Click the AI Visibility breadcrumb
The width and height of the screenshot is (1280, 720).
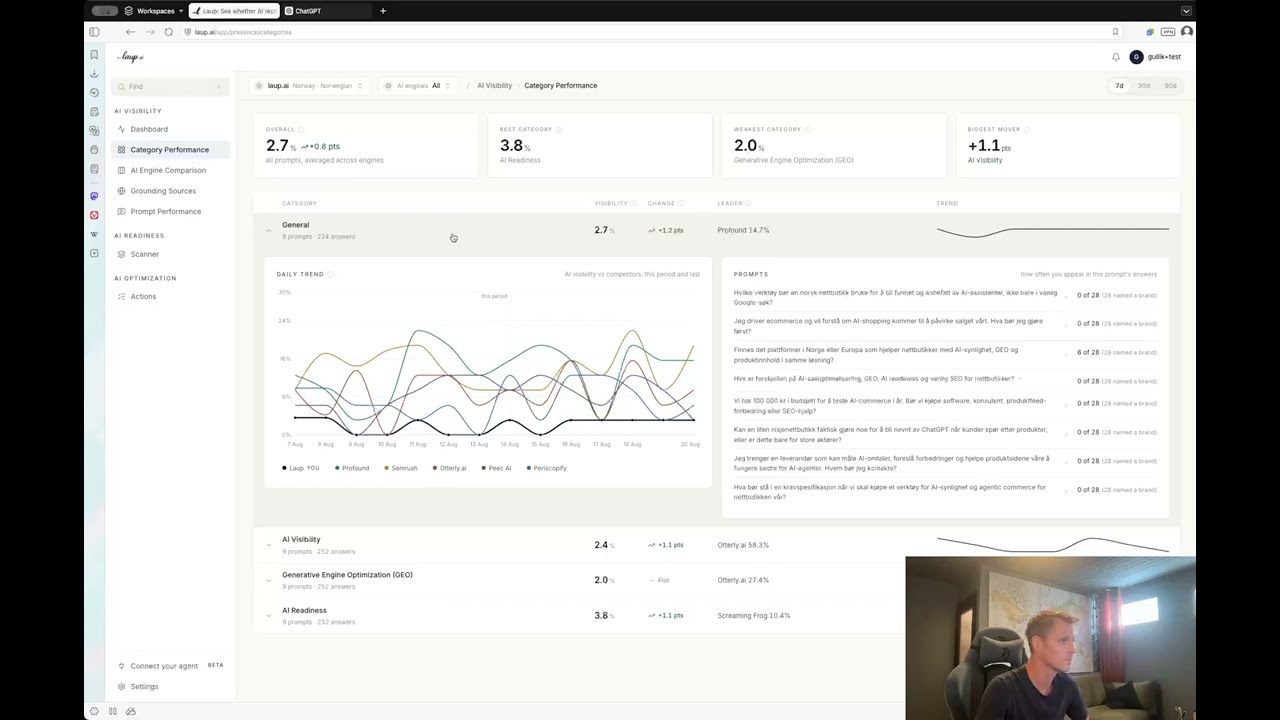(x=494, y=86)
